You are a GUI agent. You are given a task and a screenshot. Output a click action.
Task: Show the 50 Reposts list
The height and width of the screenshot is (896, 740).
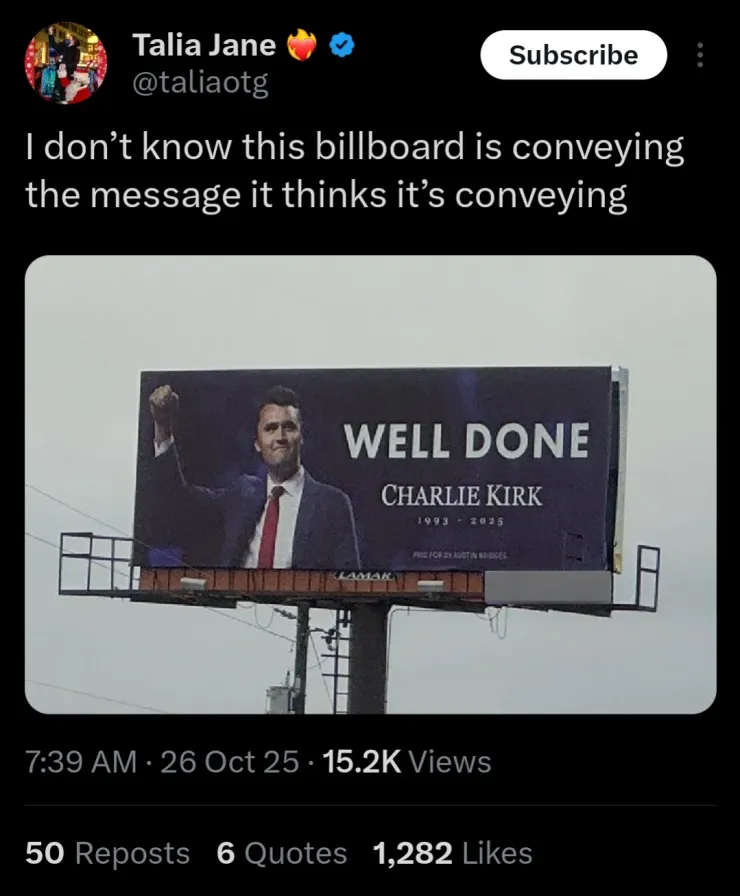pos(107,853)
